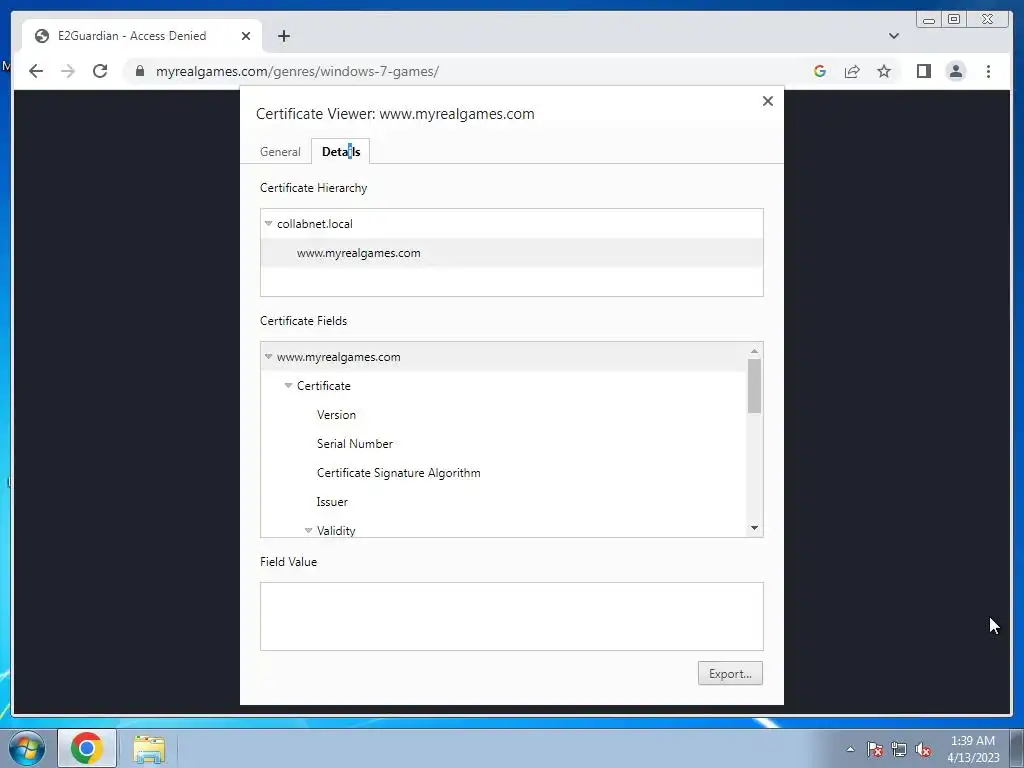Reload the page with the refresh icon

click(x=100, y=71)
